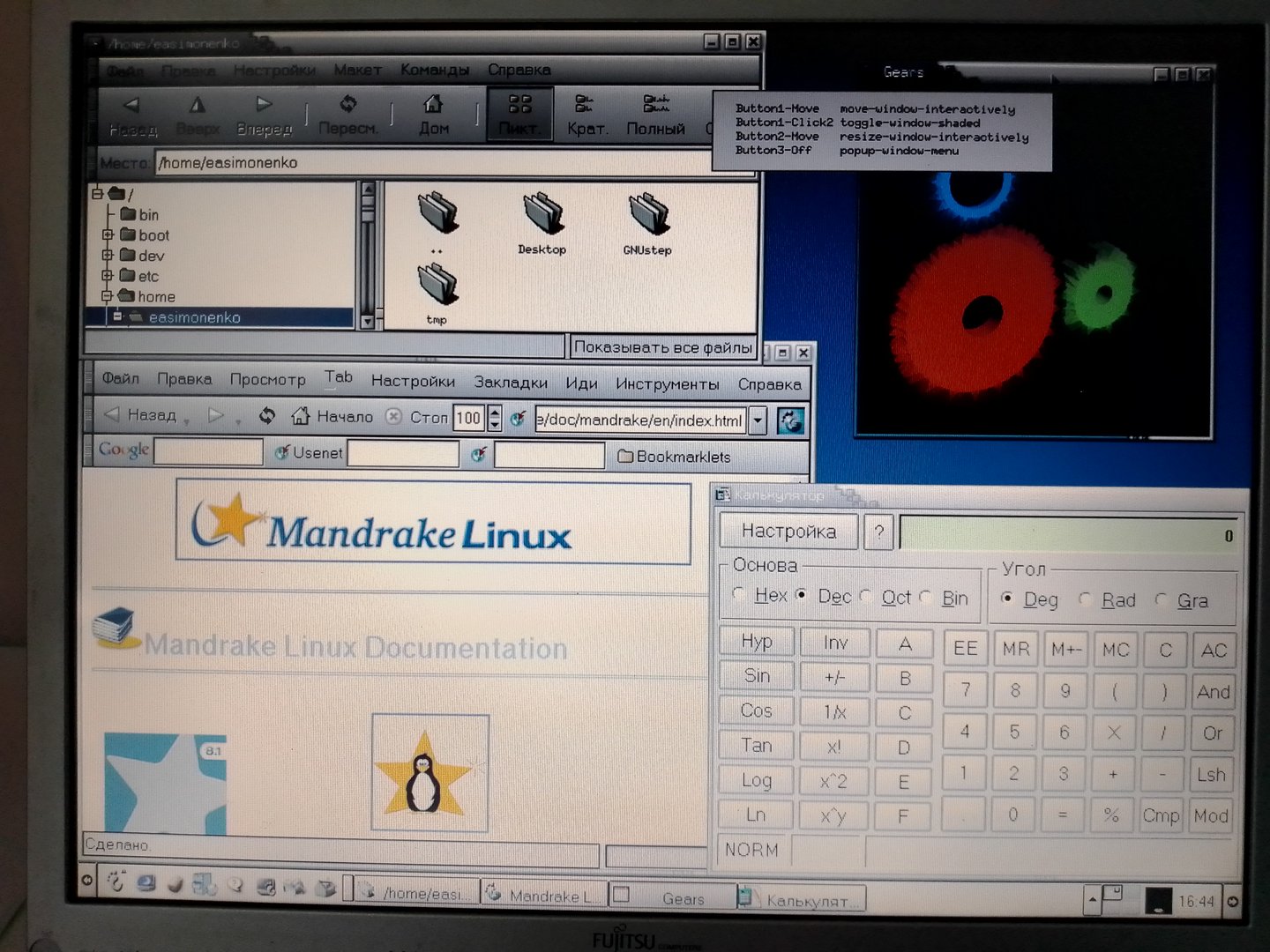Open GNOME foot main menu on panel
1270x952 pixels.
pos(116,880)
